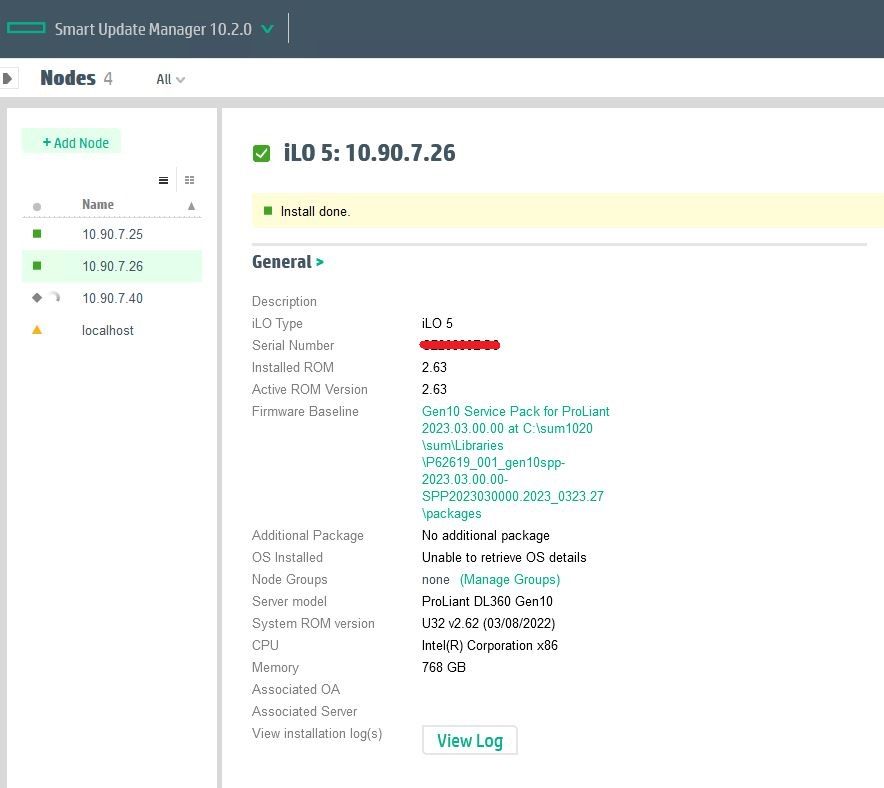884x788 pixels.
Task: Click the iLO 5: 10.90.7.26 heading
Action: (369, 153)
